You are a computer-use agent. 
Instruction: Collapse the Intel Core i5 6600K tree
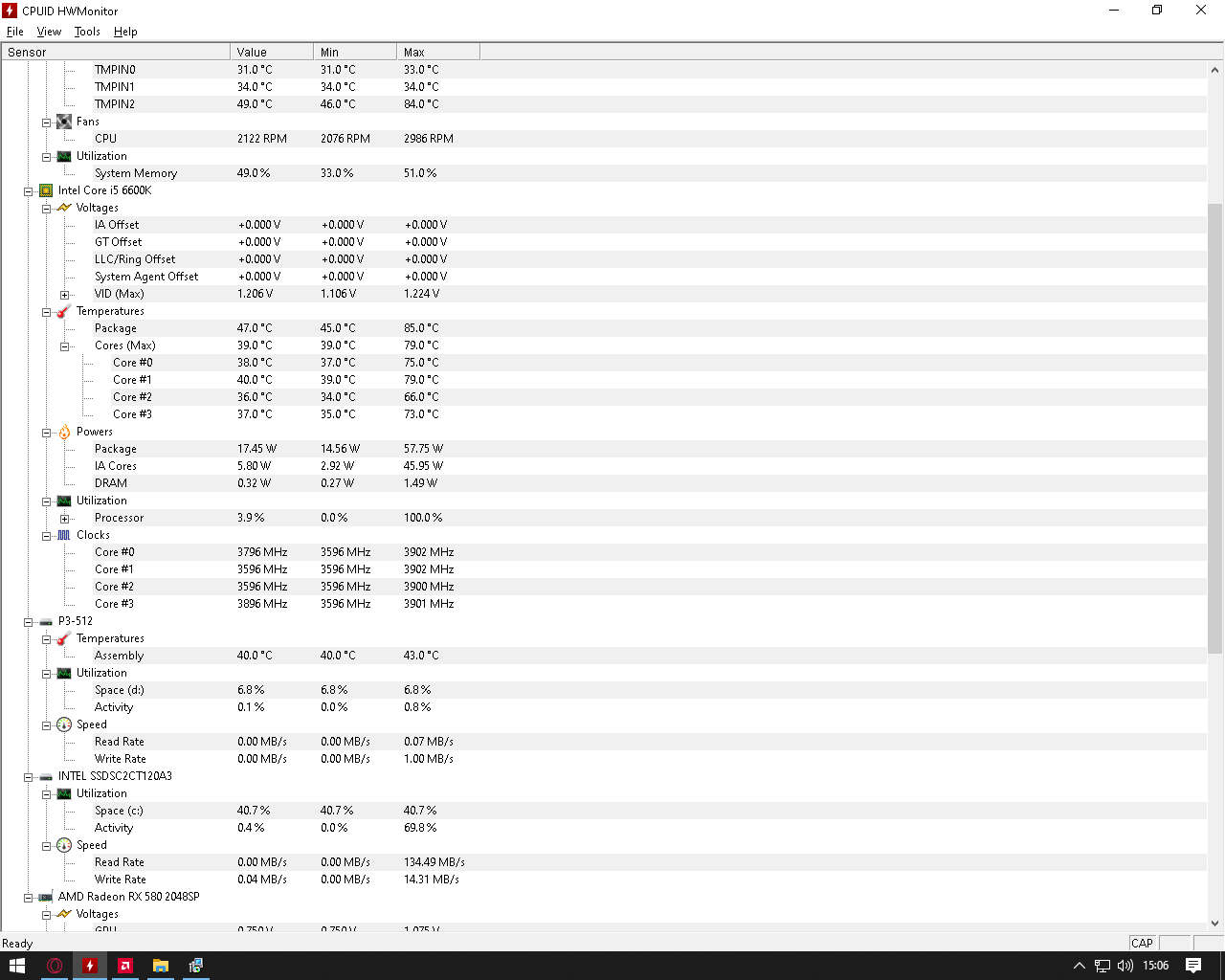(x=29, y=191)
